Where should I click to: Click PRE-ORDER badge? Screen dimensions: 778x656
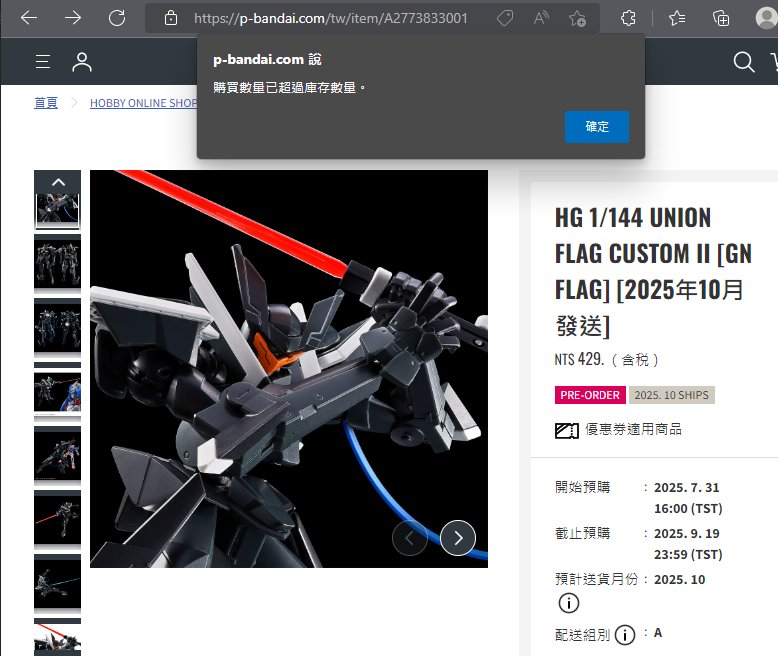(x=590, y=395)
